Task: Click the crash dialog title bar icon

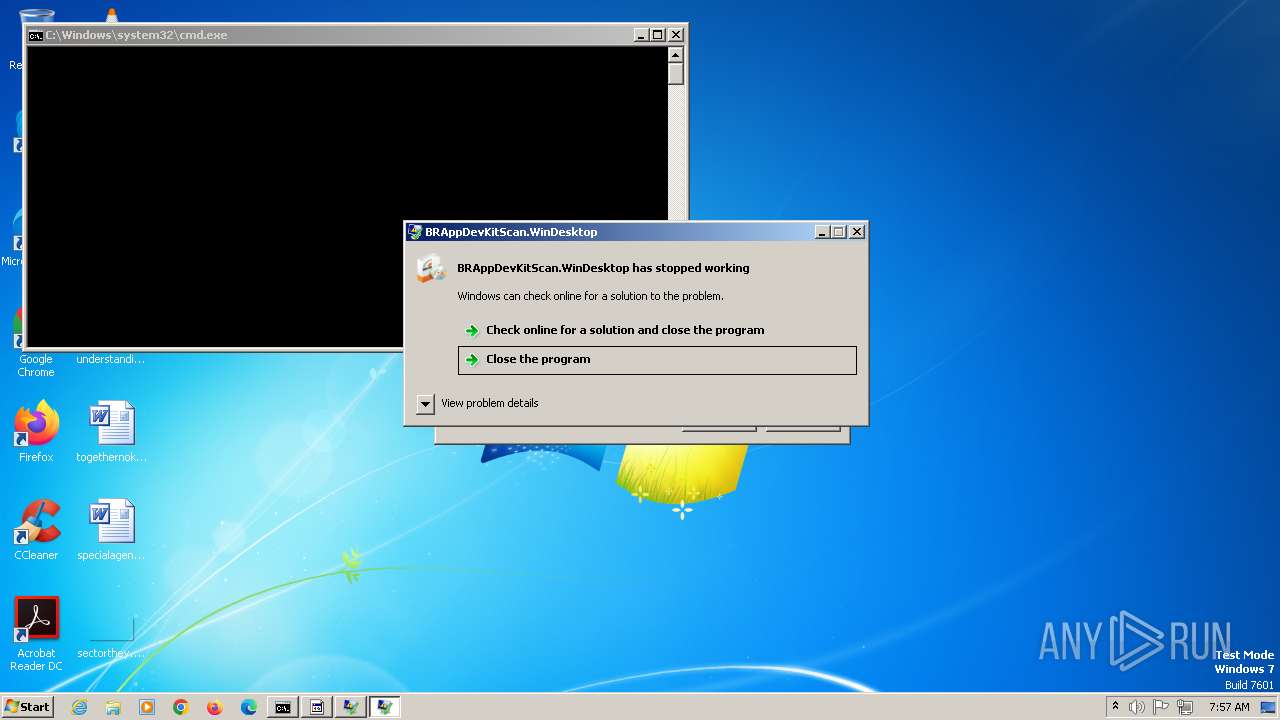Action: click(x=415, y=232)
